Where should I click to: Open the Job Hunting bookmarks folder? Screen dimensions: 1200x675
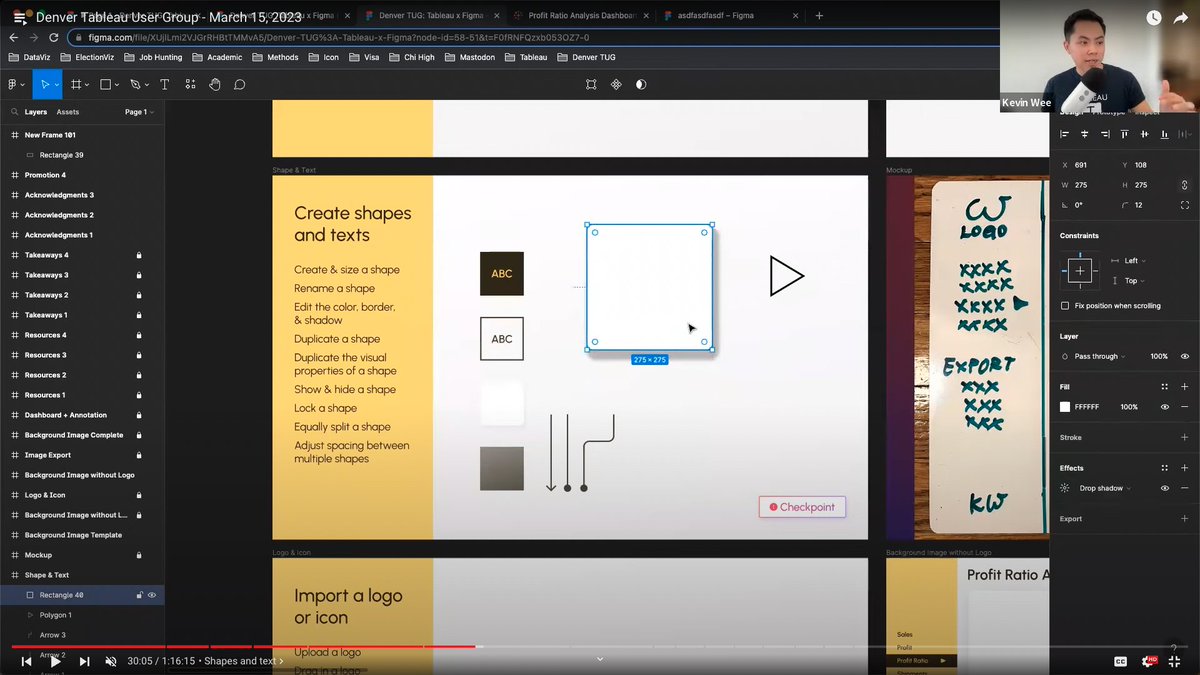[155, 57]
